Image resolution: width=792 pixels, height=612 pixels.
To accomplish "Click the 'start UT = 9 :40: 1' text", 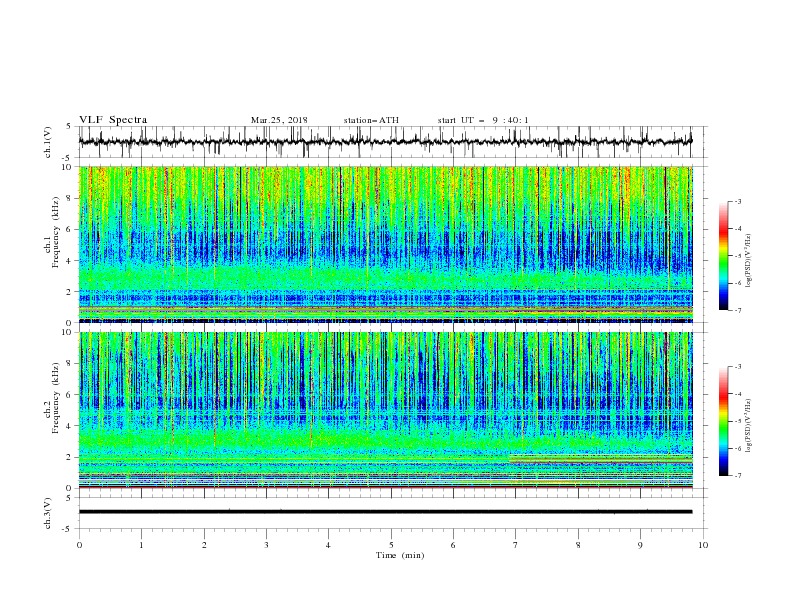I will click(x=483, y=120).
